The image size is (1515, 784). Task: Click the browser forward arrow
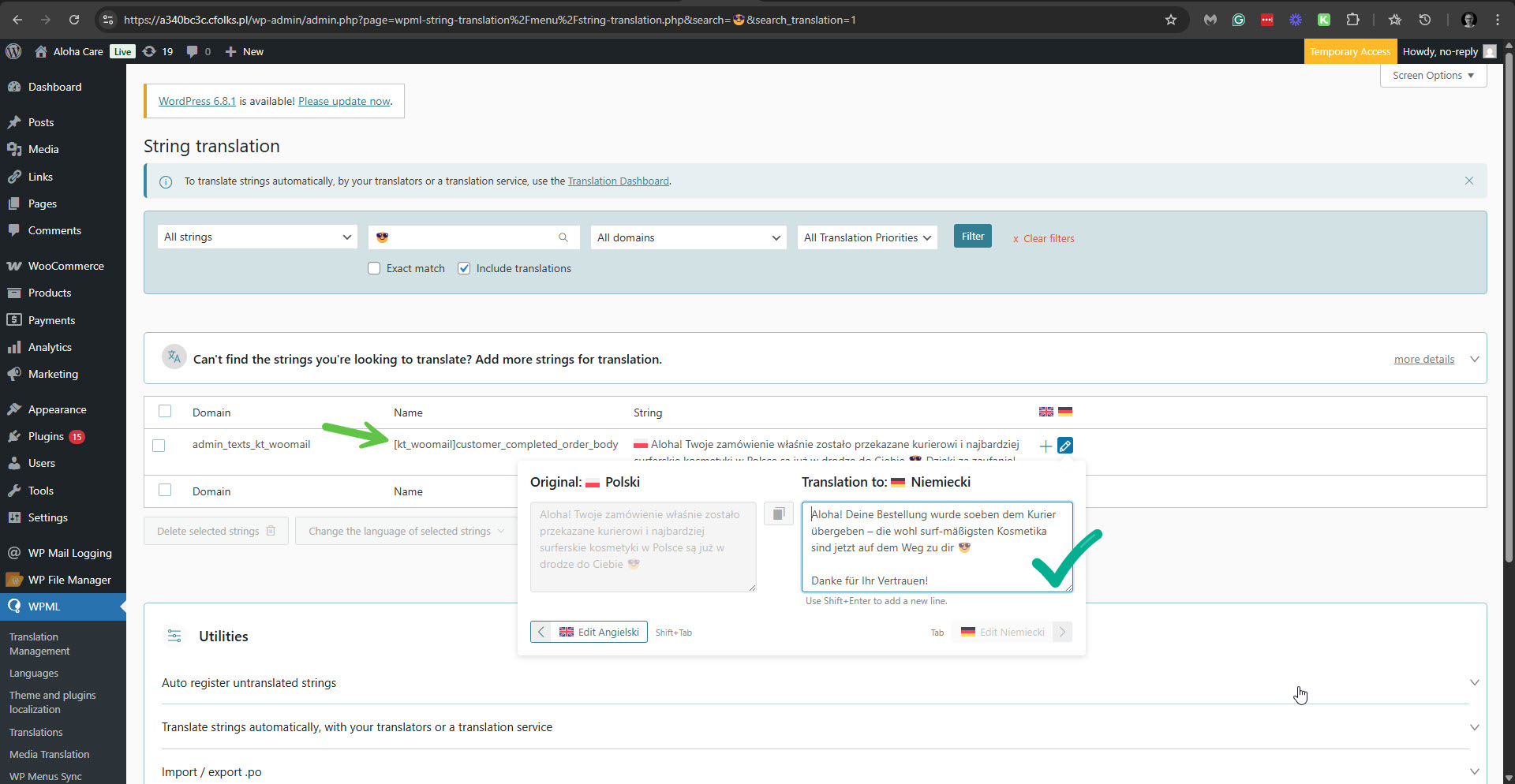pyautogui.click(x=46, y=20)
